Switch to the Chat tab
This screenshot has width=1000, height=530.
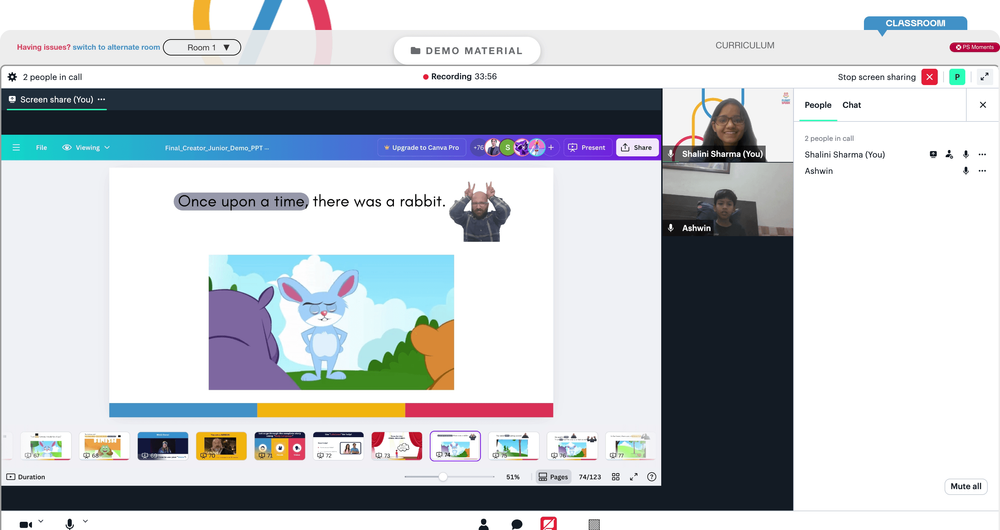(x=851, y=105)
